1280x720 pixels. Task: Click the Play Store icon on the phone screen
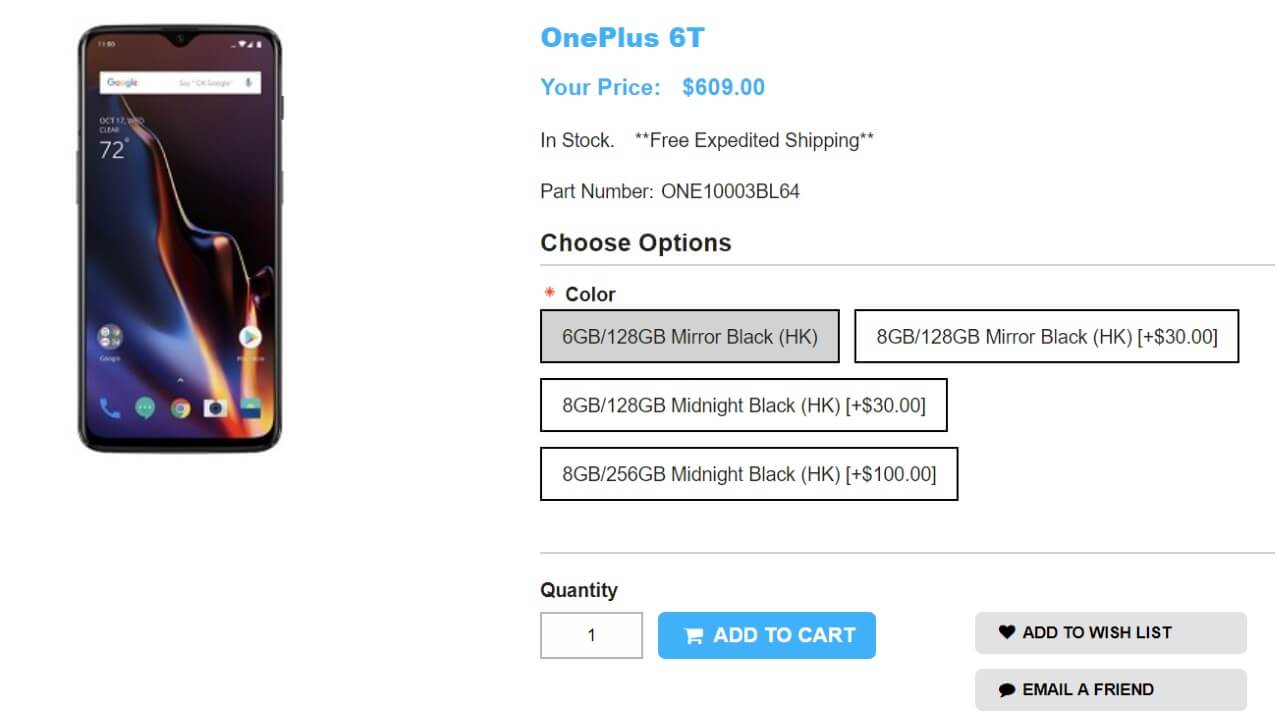click(x=250, y=338)
